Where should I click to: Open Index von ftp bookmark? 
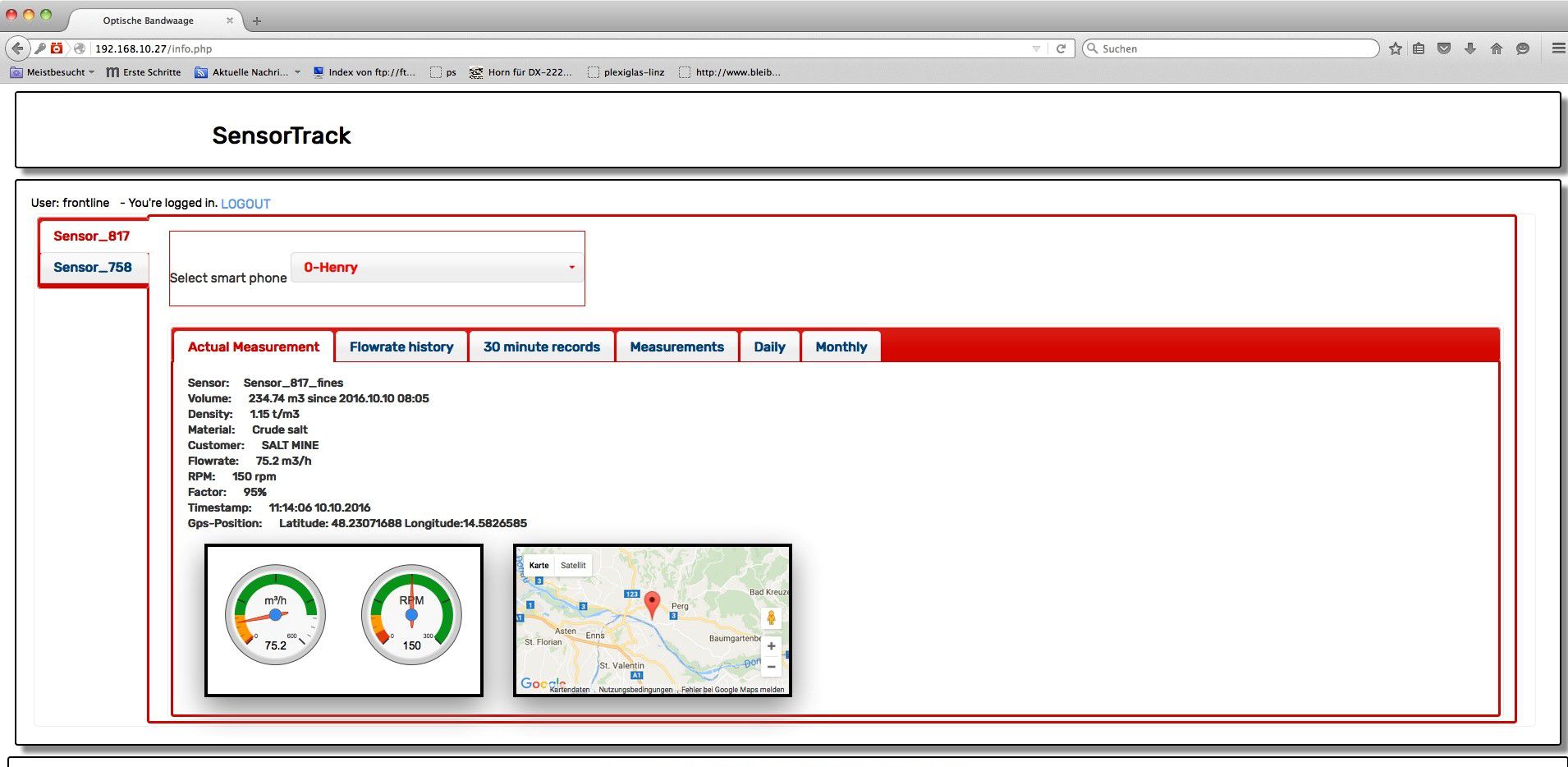(364, 72)
